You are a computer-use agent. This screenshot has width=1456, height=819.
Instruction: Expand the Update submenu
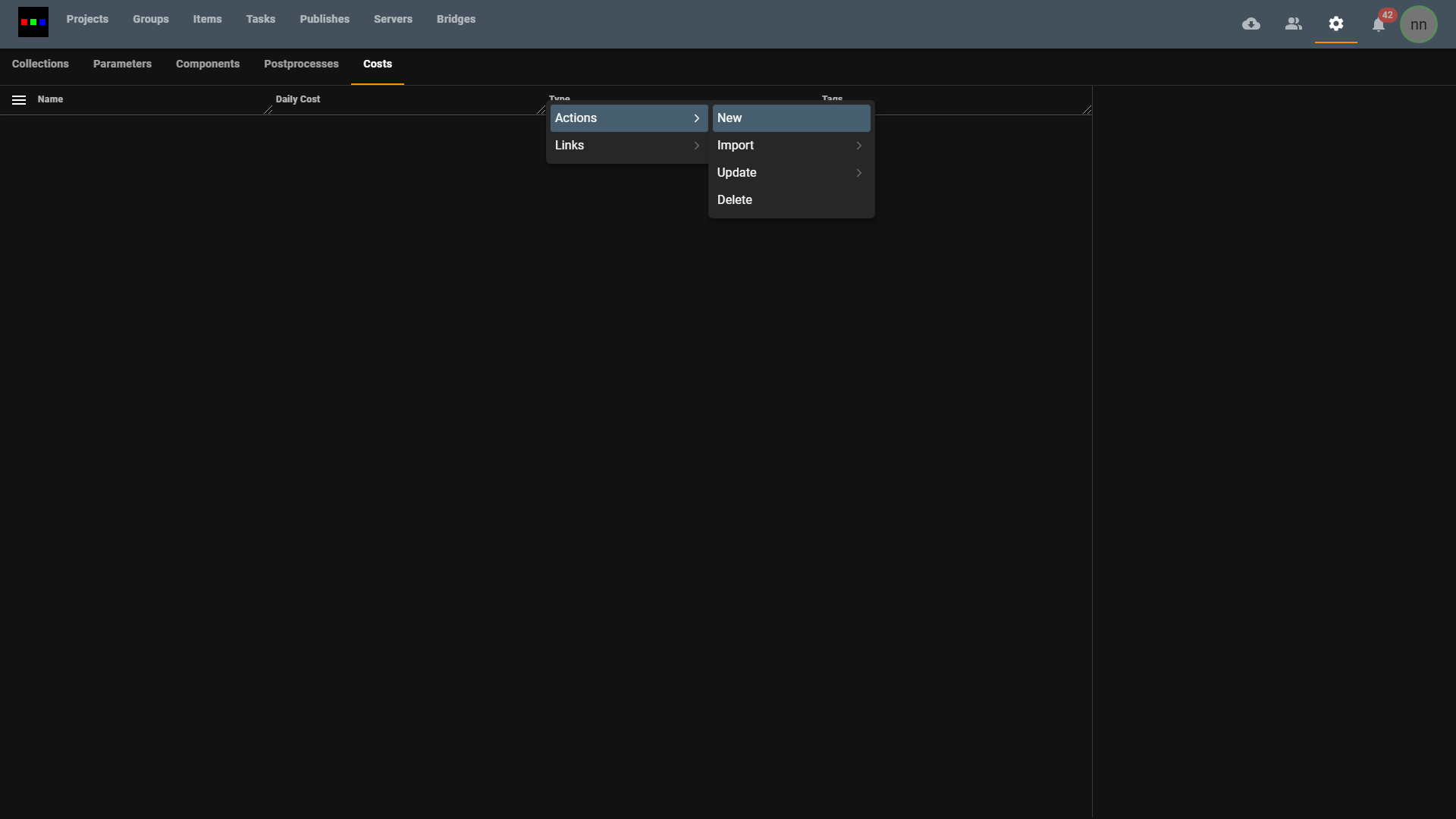click(790, 173)
